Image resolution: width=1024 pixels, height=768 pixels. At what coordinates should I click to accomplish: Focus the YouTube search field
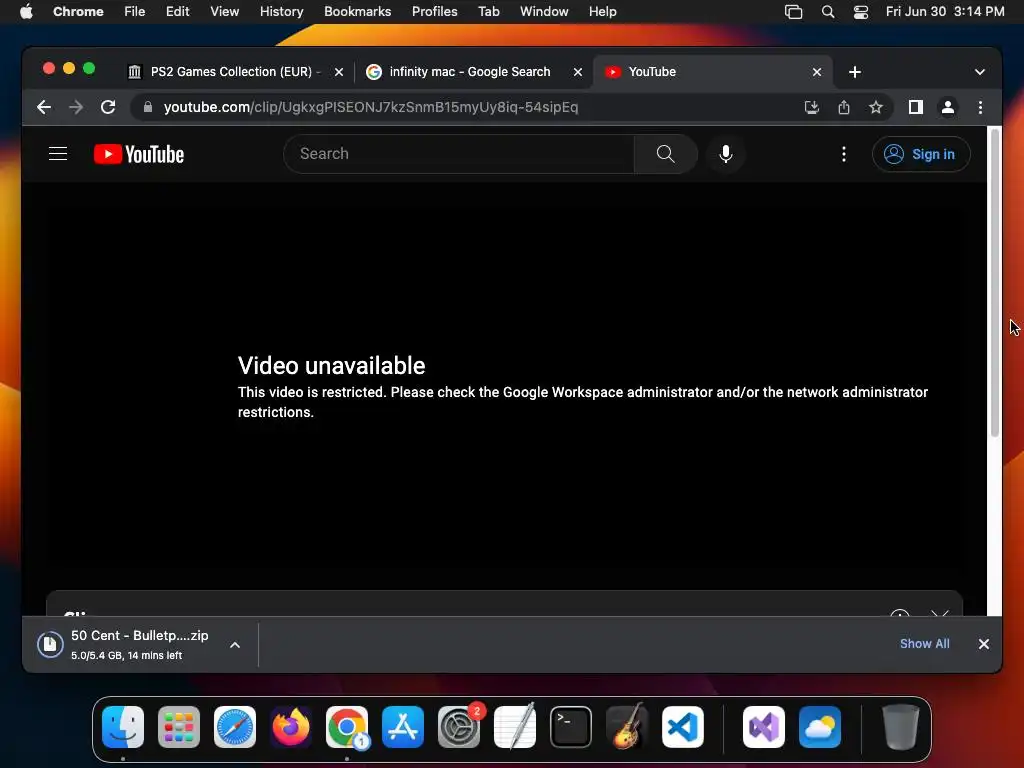[x=459, y=154]
